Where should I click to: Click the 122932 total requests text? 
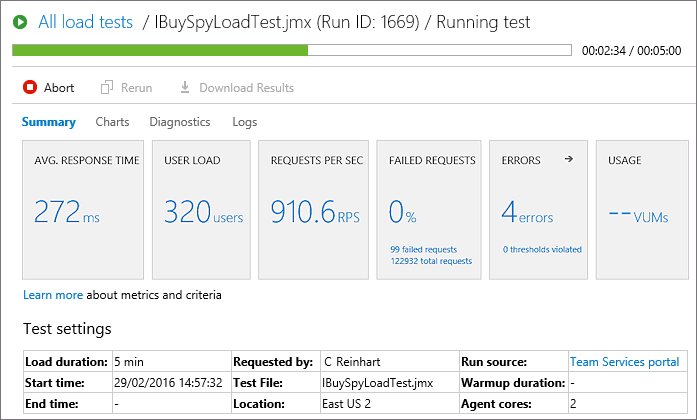431,261
